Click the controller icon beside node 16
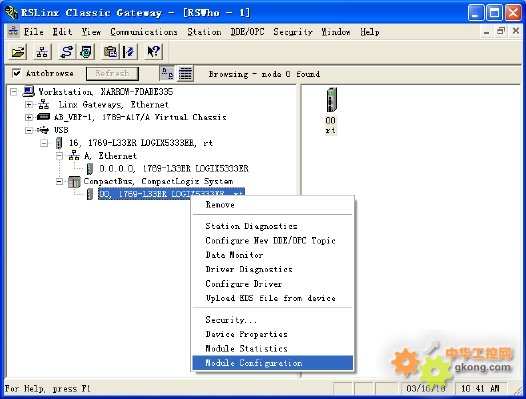 point(59,143)
